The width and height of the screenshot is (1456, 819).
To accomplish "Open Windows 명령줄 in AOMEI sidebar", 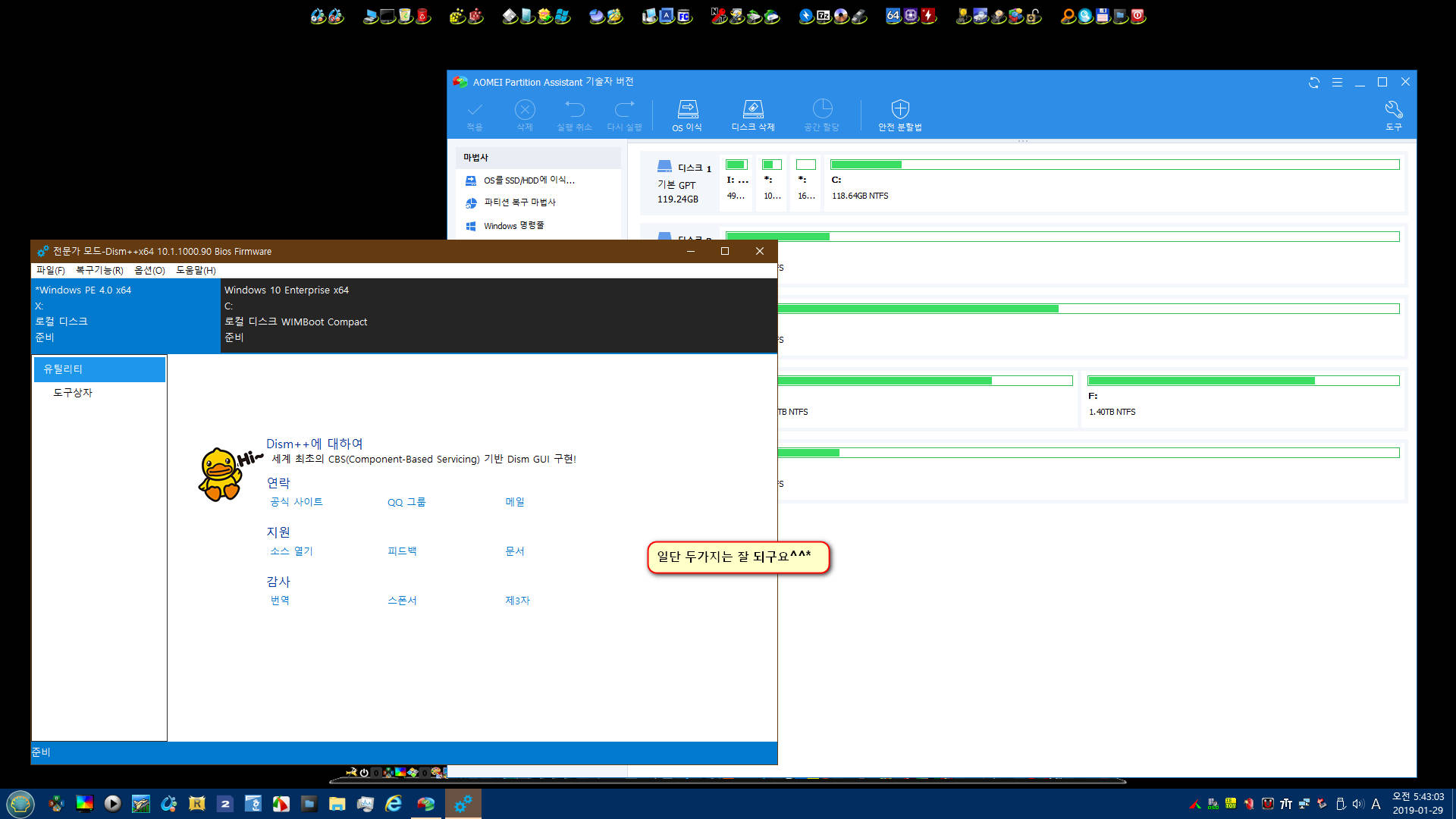I will [513, 226].
